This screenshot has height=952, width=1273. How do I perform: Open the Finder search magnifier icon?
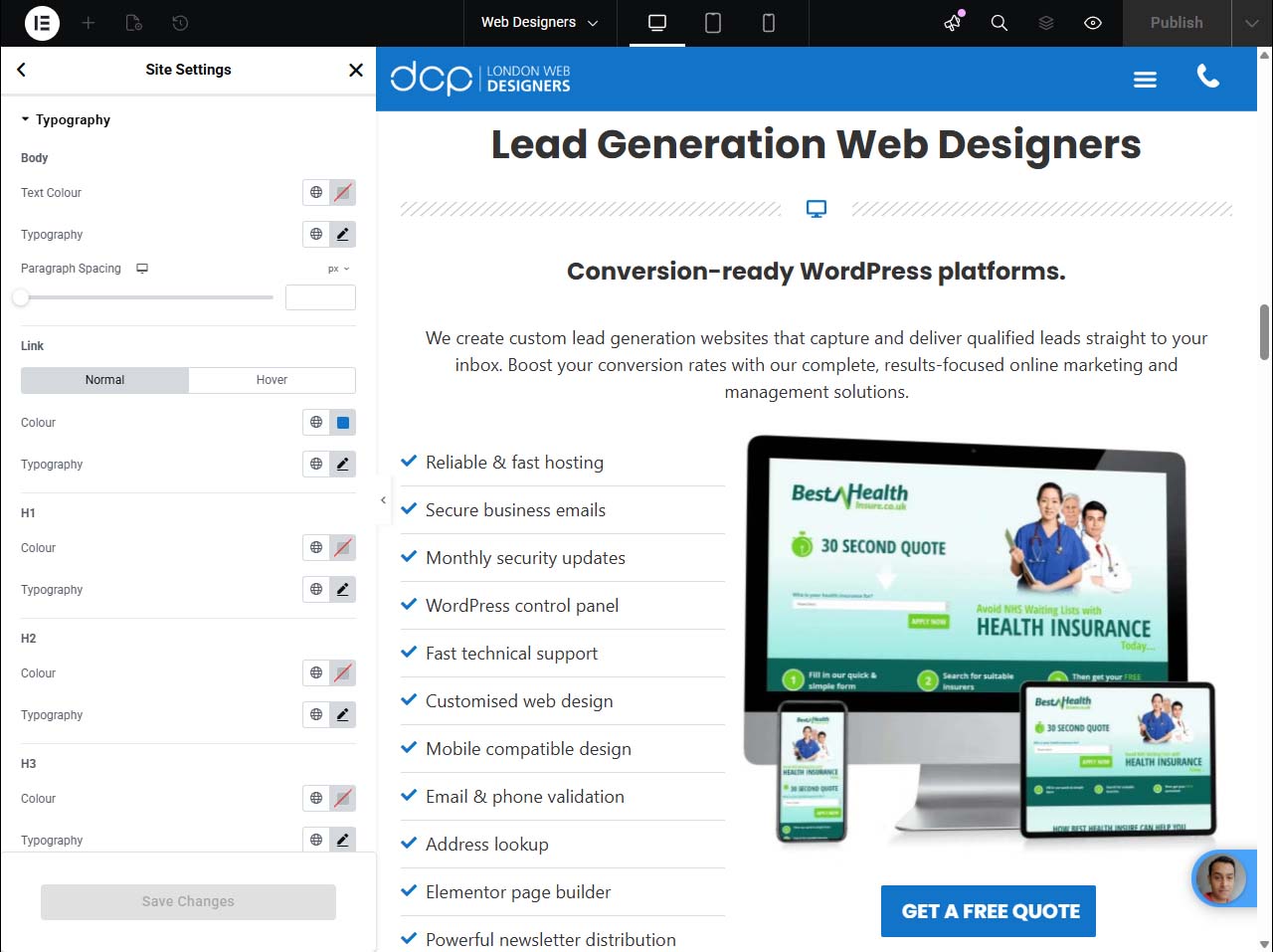(x=1000, y=23)
